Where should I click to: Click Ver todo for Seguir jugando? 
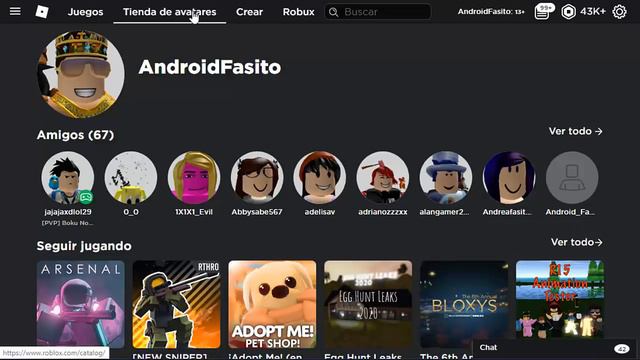coord(576,242)
